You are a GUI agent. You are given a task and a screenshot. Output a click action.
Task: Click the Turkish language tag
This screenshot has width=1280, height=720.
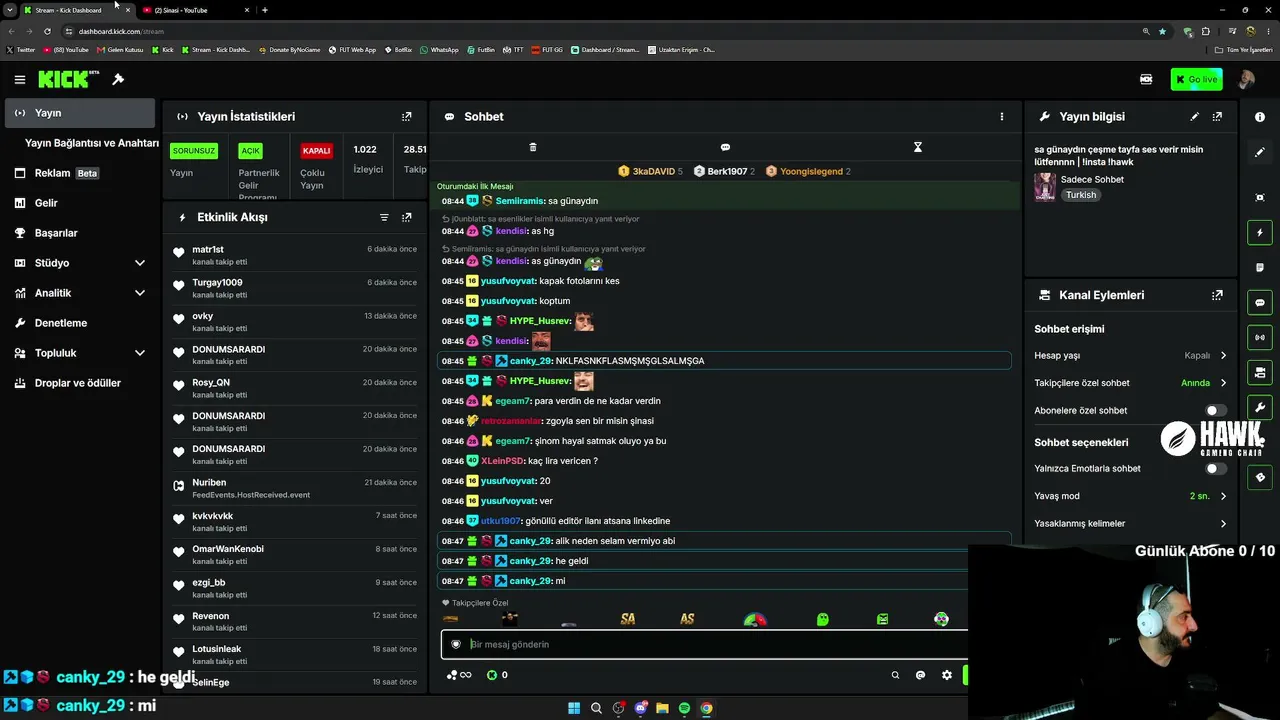(1081, 195)
